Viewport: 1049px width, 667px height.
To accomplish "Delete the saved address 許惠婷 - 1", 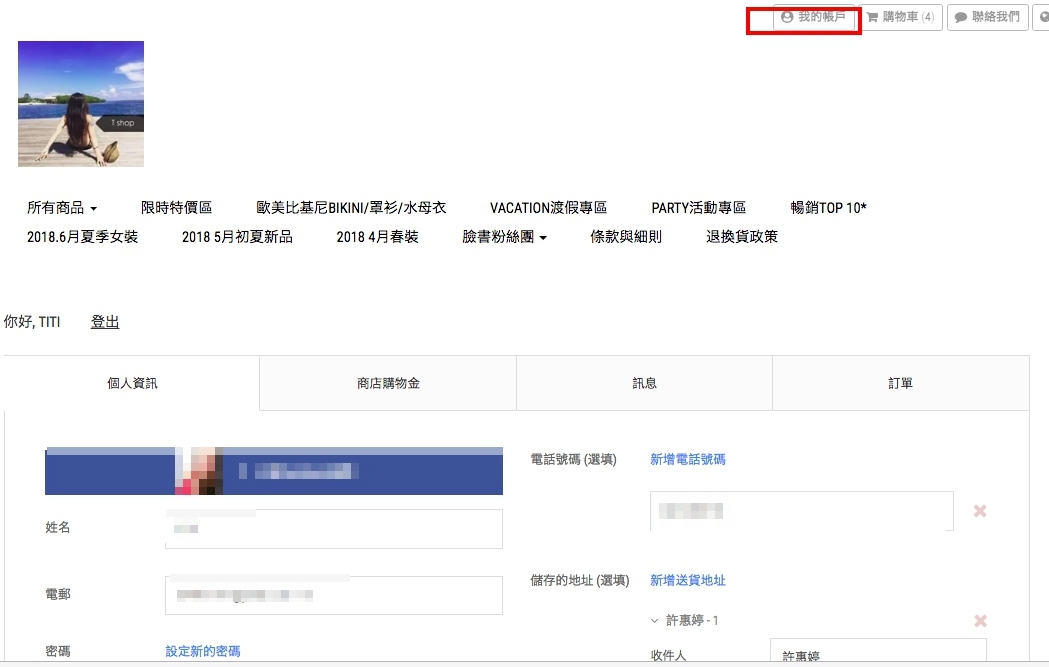I will point(980,621).
